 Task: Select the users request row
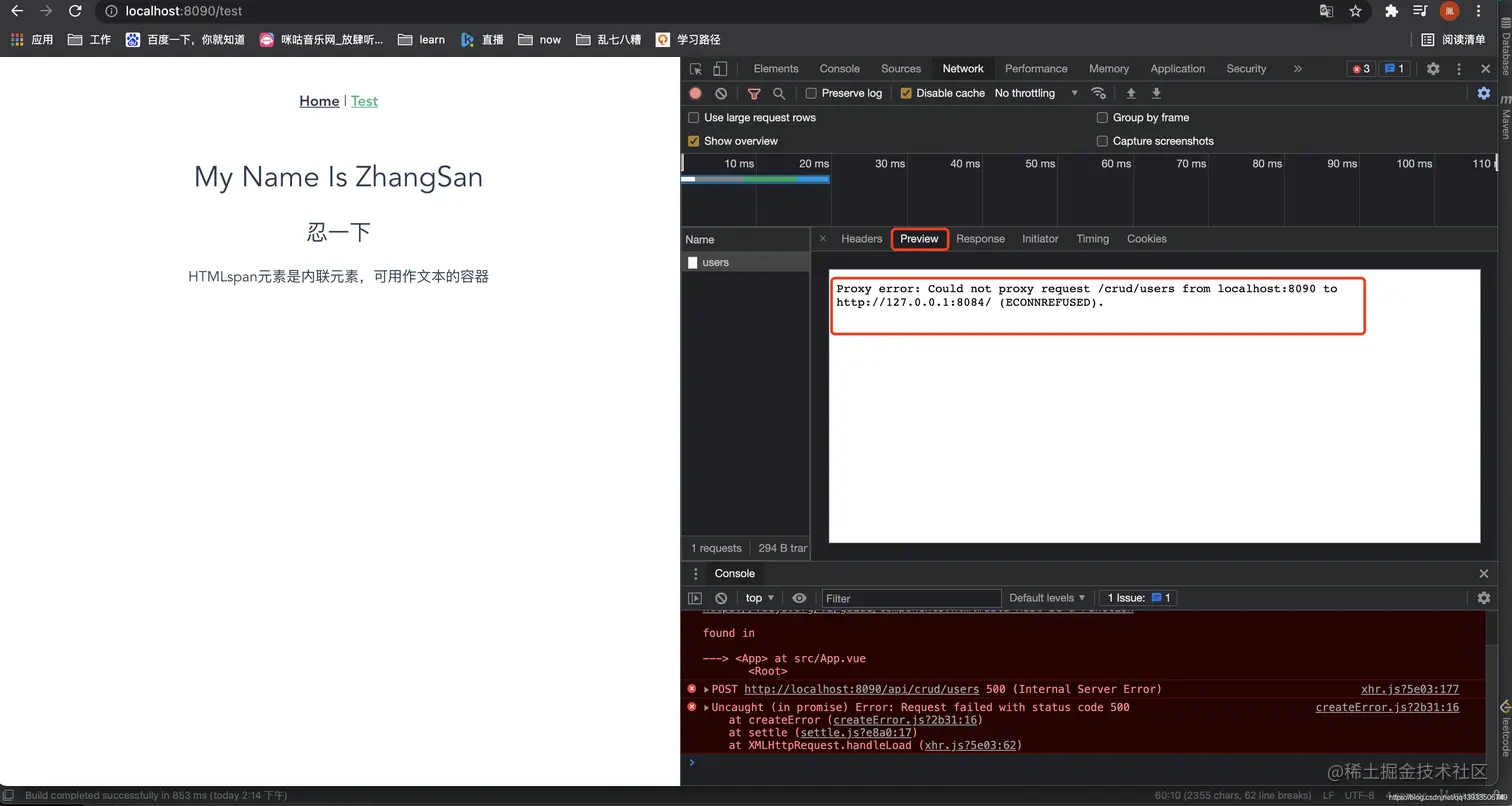point(745,262)
